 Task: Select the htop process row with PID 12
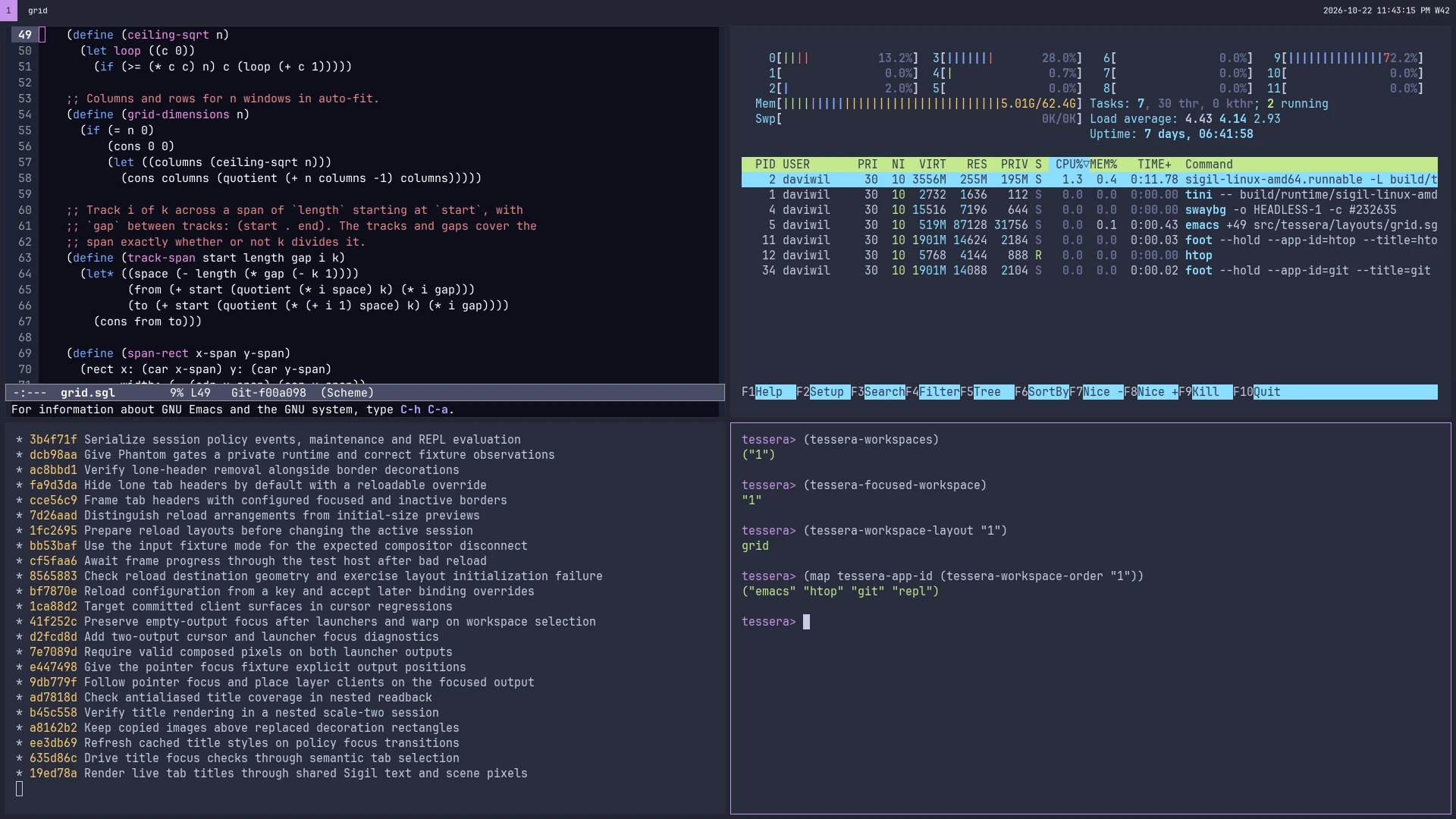click(1090, 256)
